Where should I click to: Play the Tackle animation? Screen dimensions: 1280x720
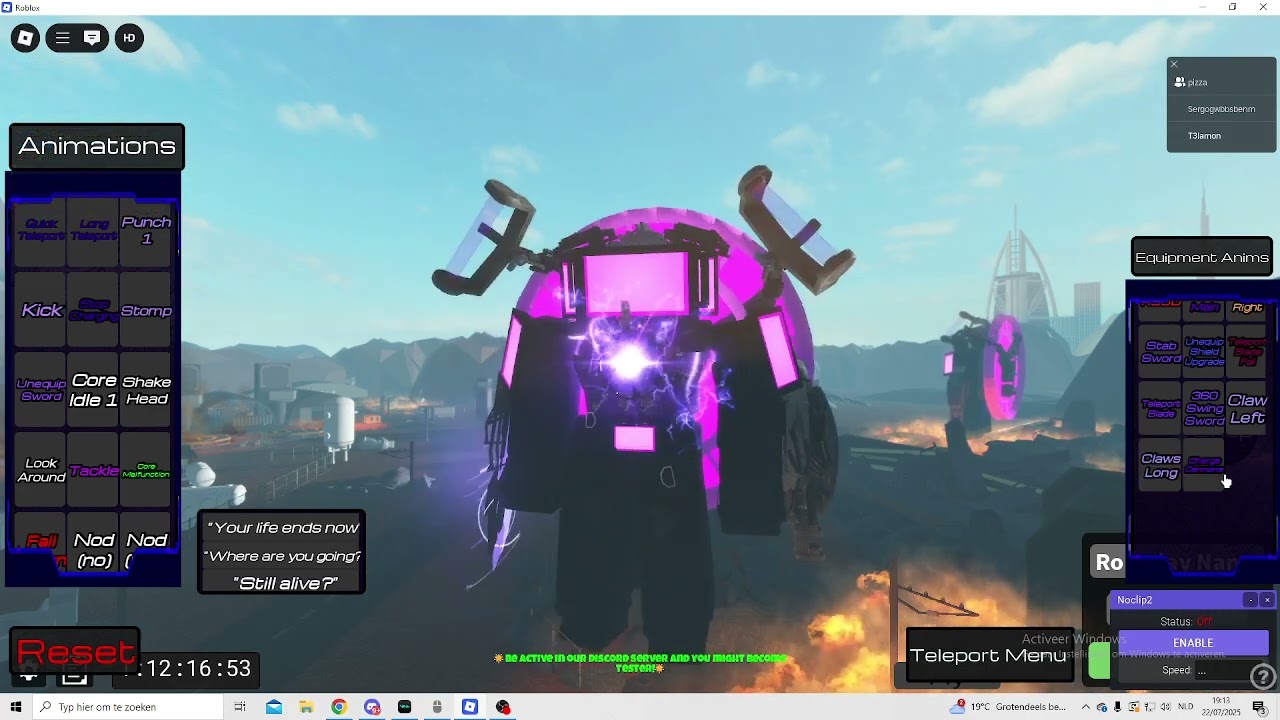[x=94, y=470]
